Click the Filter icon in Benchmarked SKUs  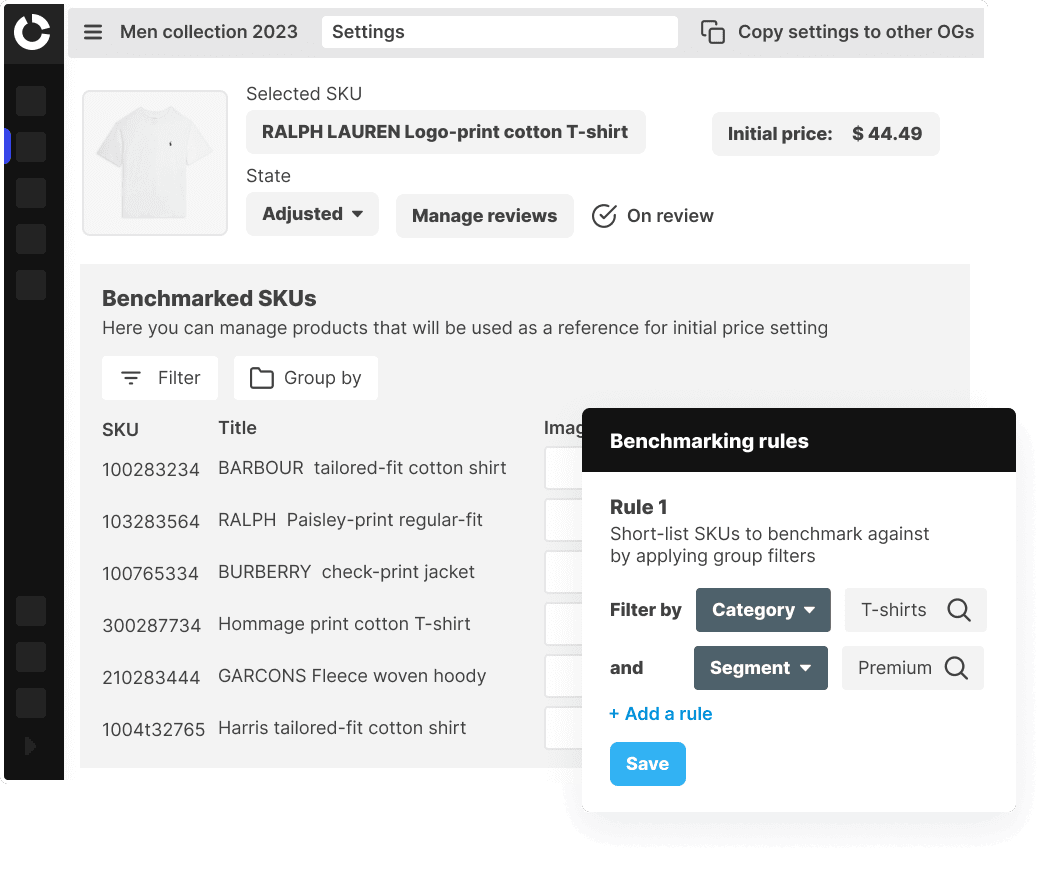pyautogui.click(x=131, y=377)
